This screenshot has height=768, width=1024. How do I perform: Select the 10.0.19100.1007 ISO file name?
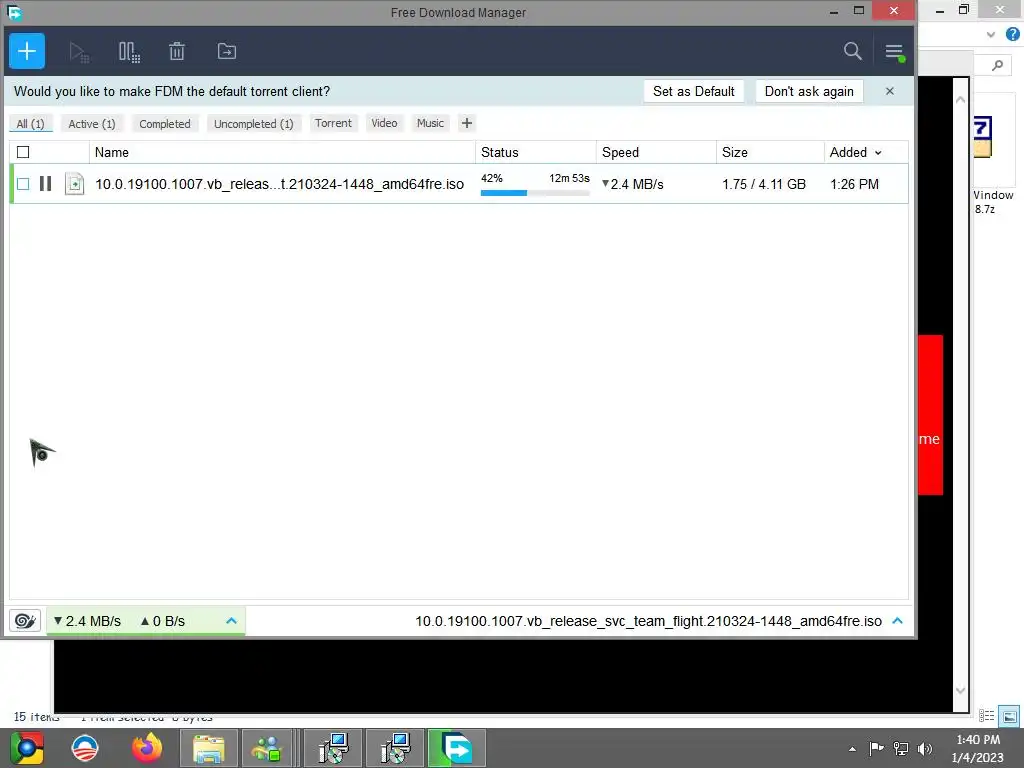pos(280,184)
